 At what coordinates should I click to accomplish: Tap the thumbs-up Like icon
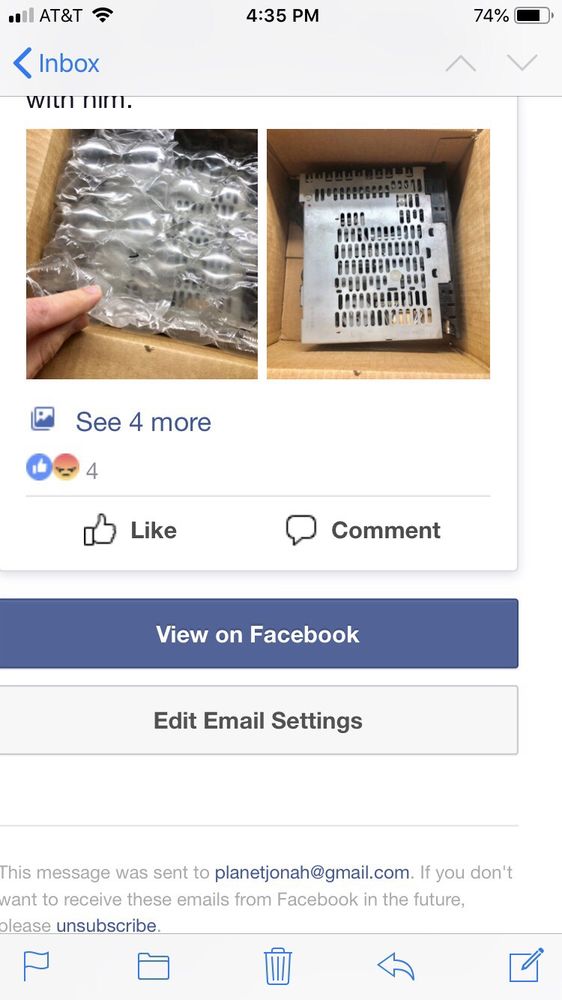coord(100,530)
